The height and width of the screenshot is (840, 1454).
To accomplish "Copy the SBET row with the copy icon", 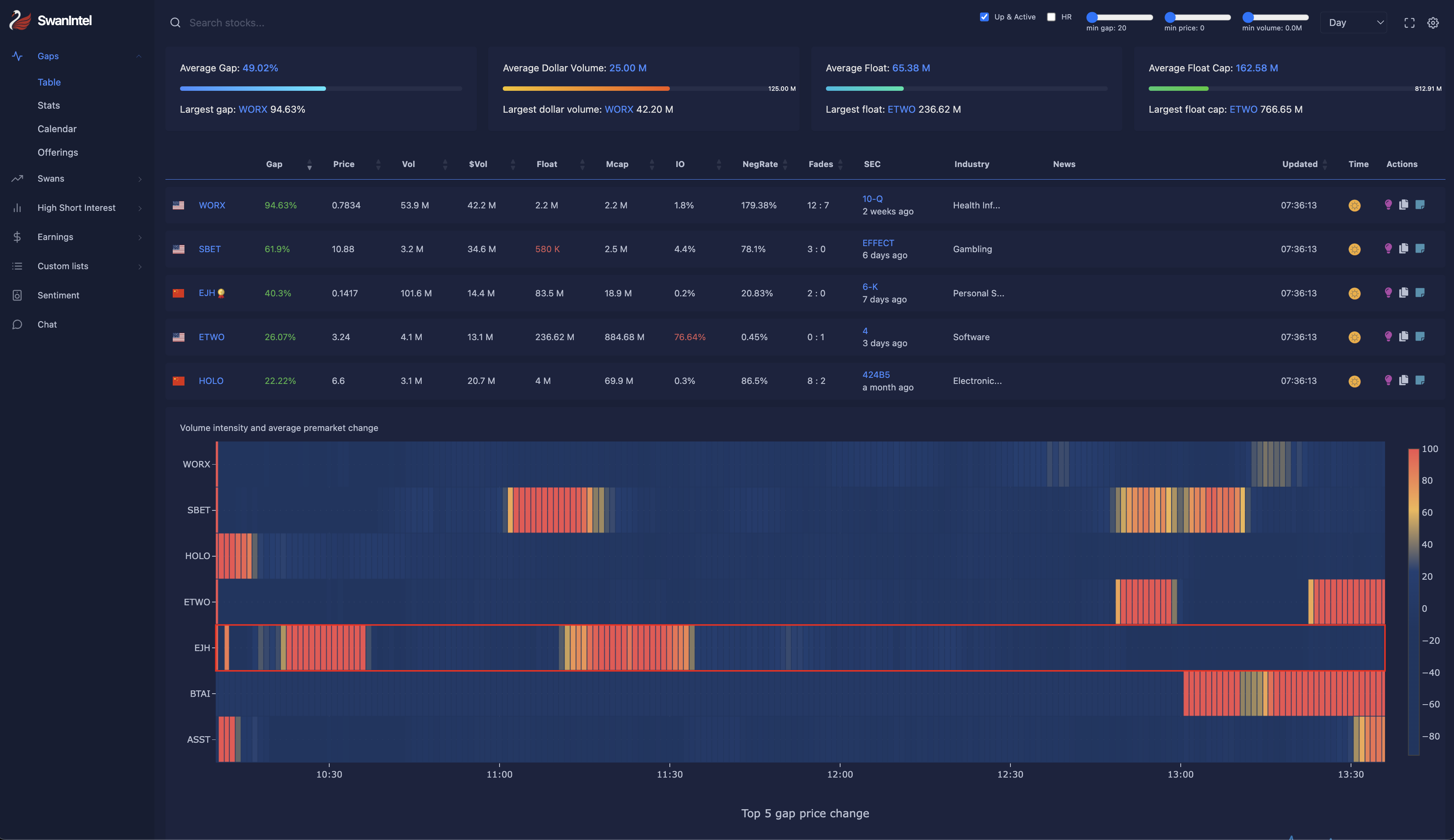I will (x=1404, y=249).
